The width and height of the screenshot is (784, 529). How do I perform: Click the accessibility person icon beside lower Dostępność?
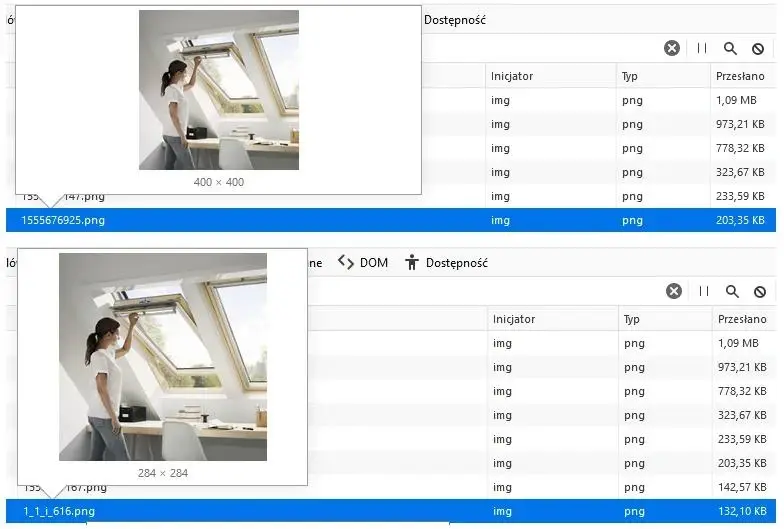tap(412, 262)
